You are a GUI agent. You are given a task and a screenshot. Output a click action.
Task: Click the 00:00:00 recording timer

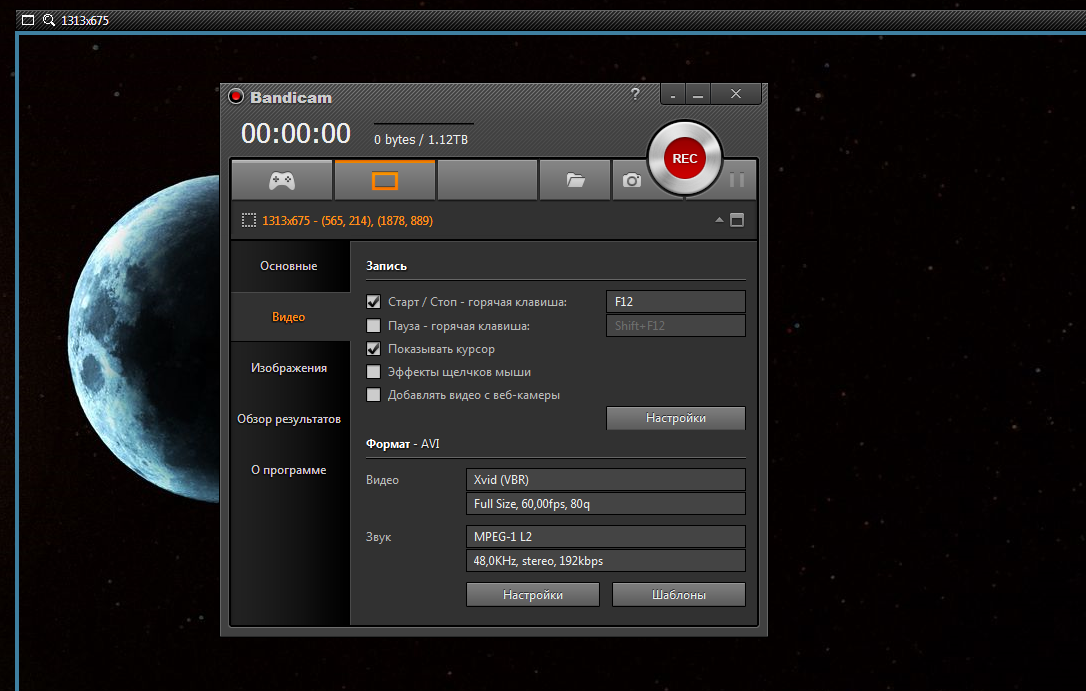296,134
